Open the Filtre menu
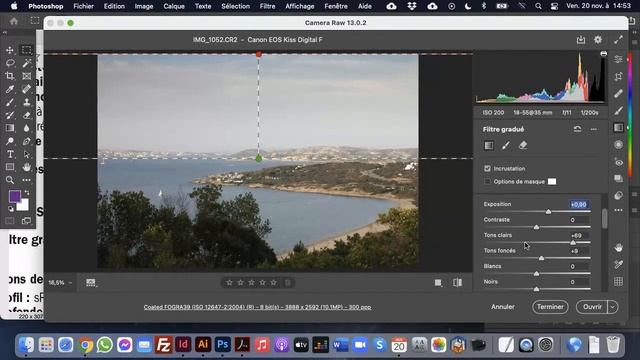 [x=267, y=6]
